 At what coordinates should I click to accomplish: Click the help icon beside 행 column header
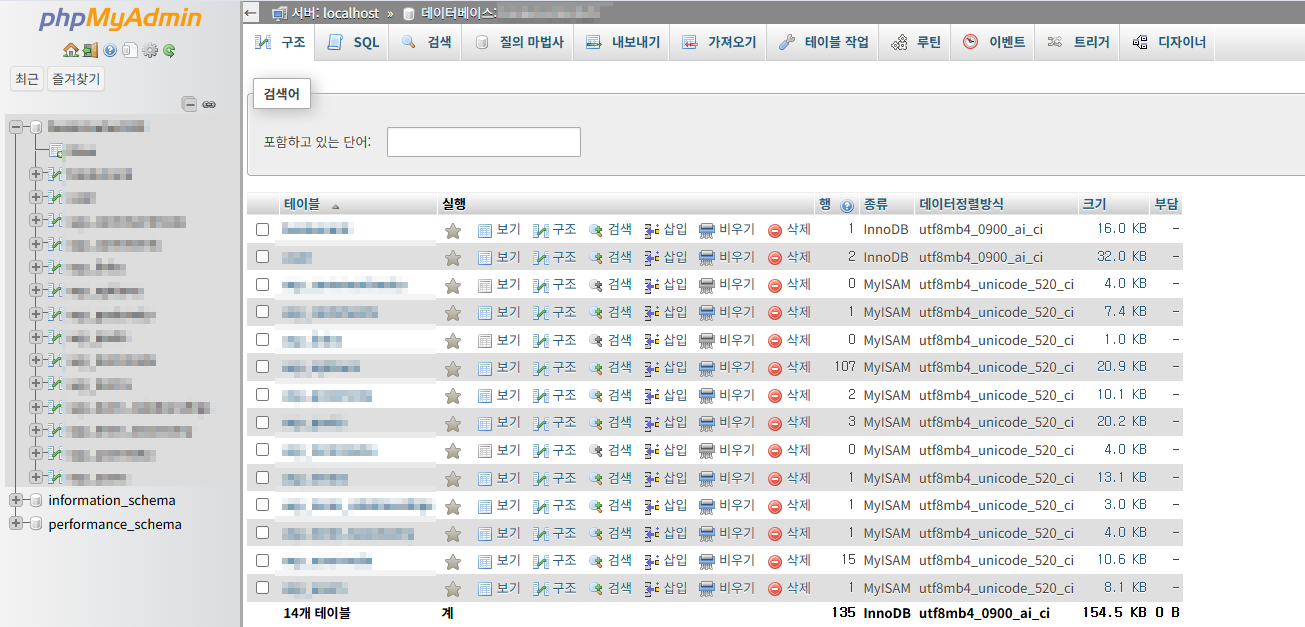click(x=847, y=205)
